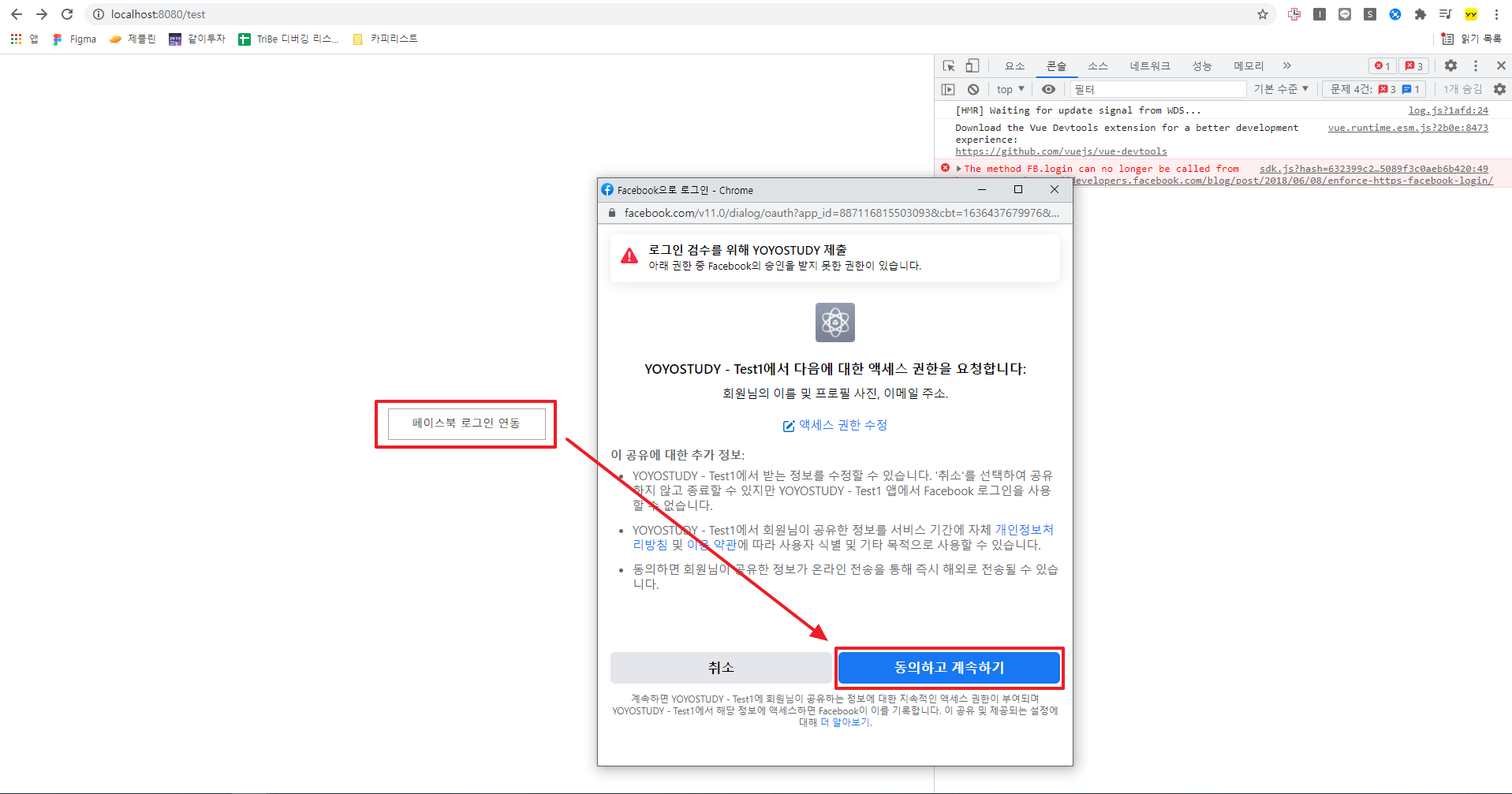Open the TriBe 디버깅 bookmark
Image resolution: width=1512 pixels, height=794 pixels.
(x=288, y=39)
